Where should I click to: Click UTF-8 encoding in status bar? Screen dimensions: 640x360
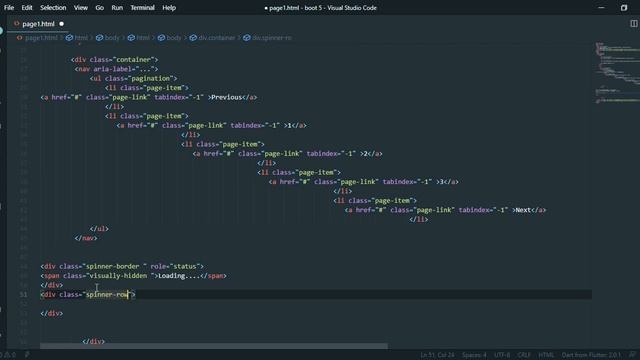pos(502,355)
